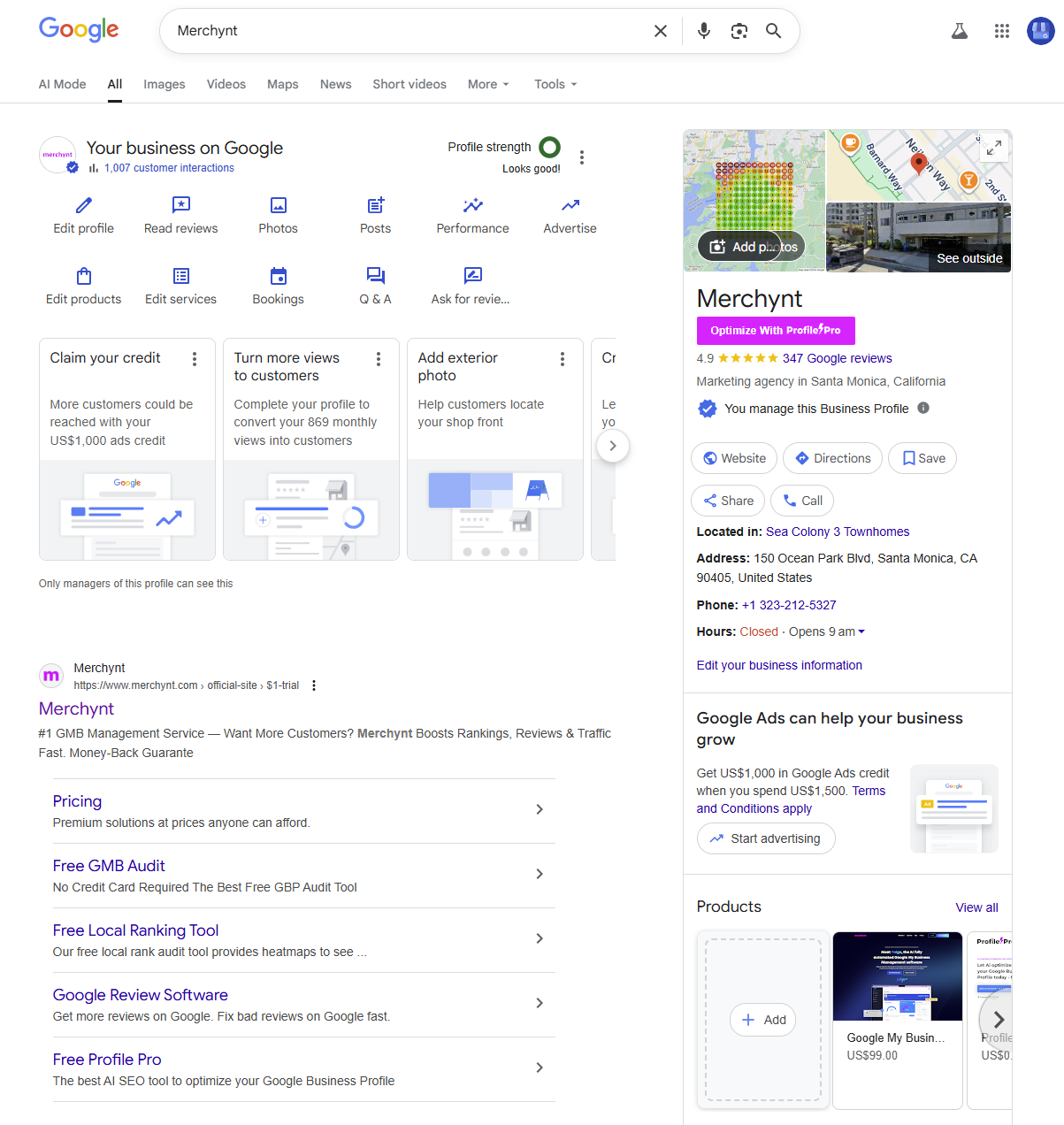Viewport: 1064px width, 1125px height.
Task: Click the info icon next to You manage this Business Profile
Action: pos(923,408)
